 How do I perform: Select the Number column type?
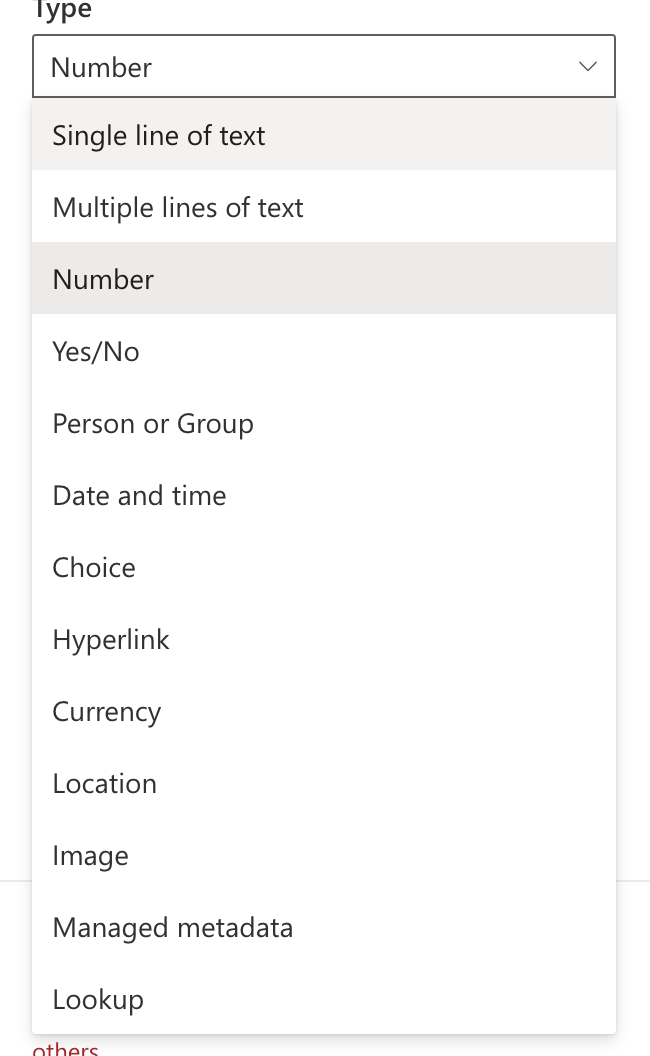102,279
